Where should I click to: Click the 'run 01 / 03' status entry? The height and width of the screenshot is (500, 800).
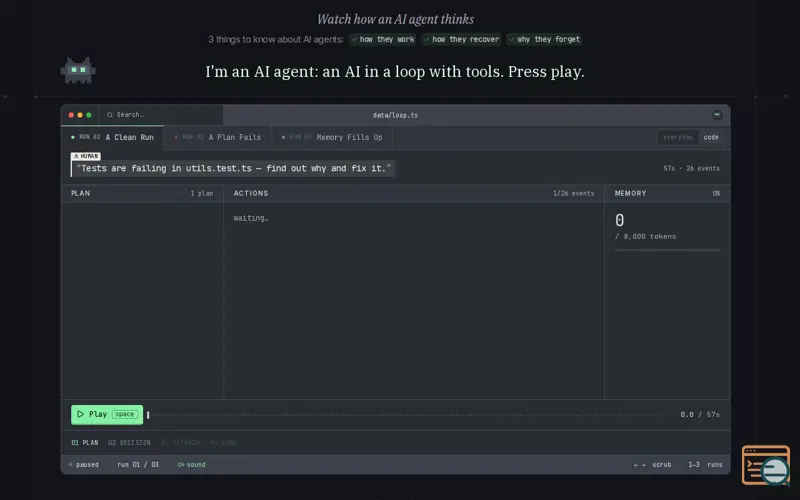click(x=138, y=464)
